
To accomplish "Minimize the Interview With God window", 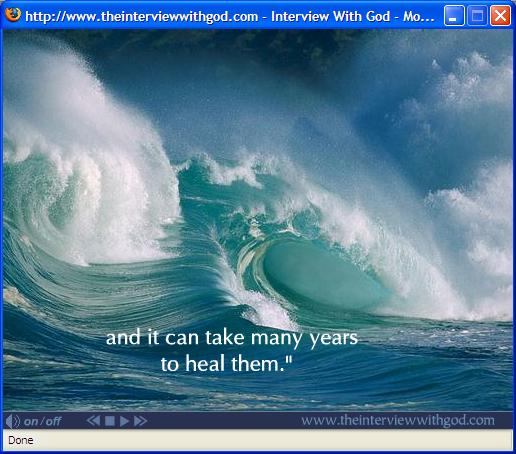I will [454, 16].
